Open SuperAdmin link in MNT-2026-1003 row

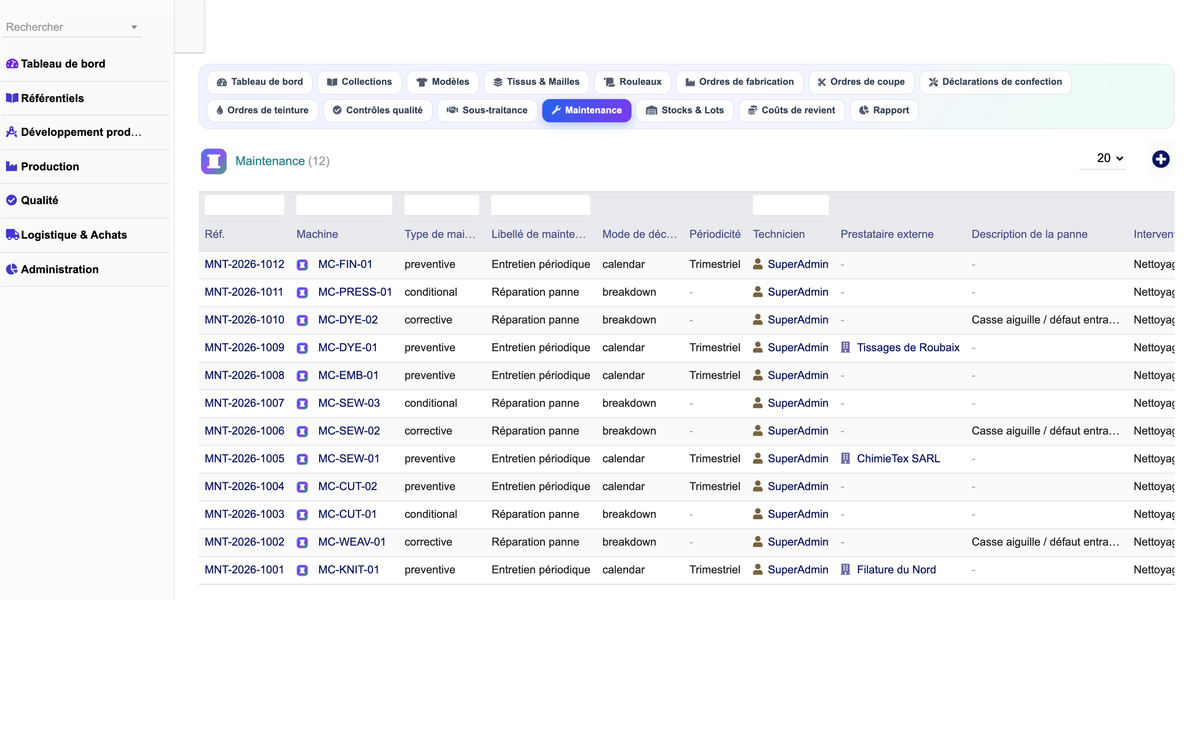point(798,515)
